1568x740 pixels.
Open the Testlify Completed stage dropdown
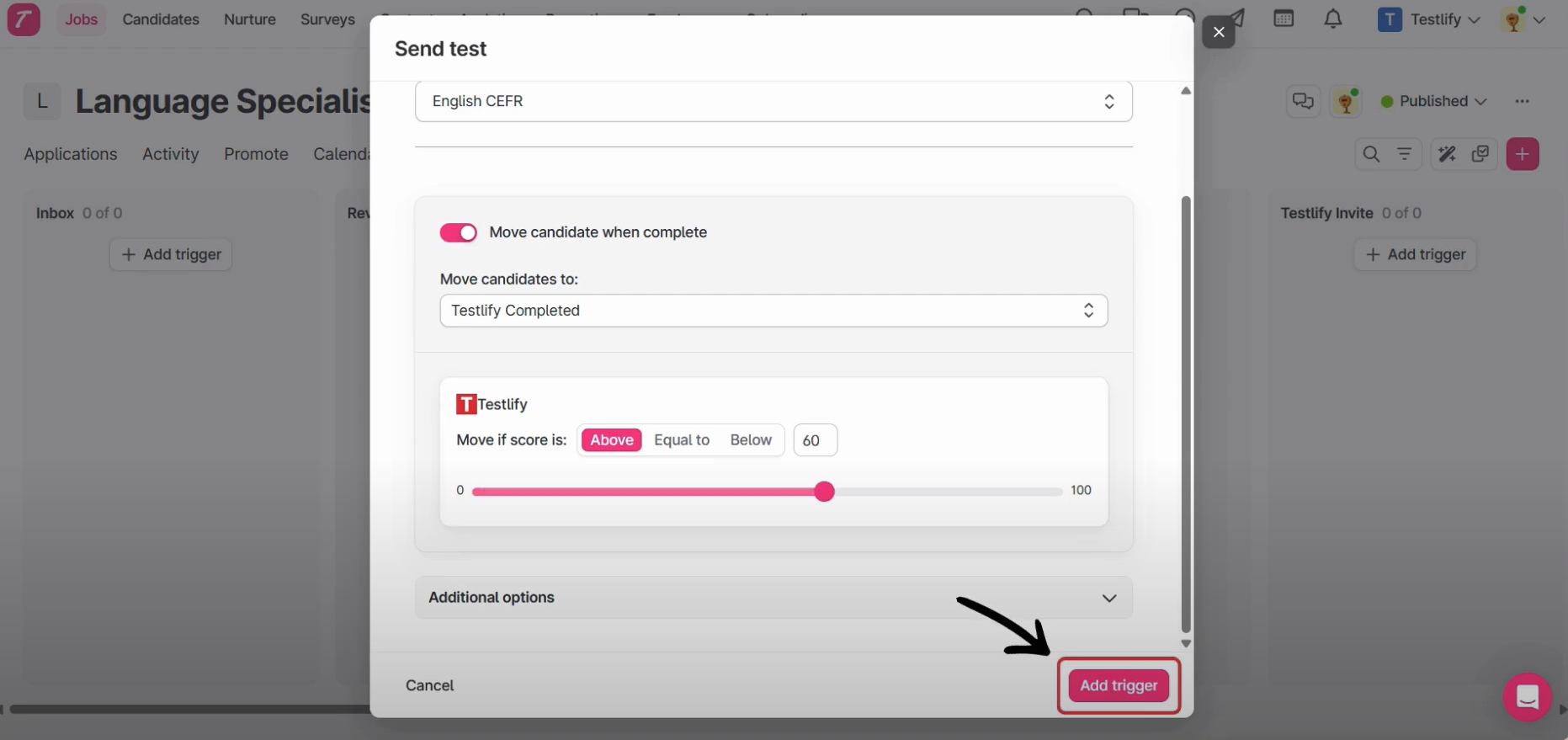(x=773, y=311)
